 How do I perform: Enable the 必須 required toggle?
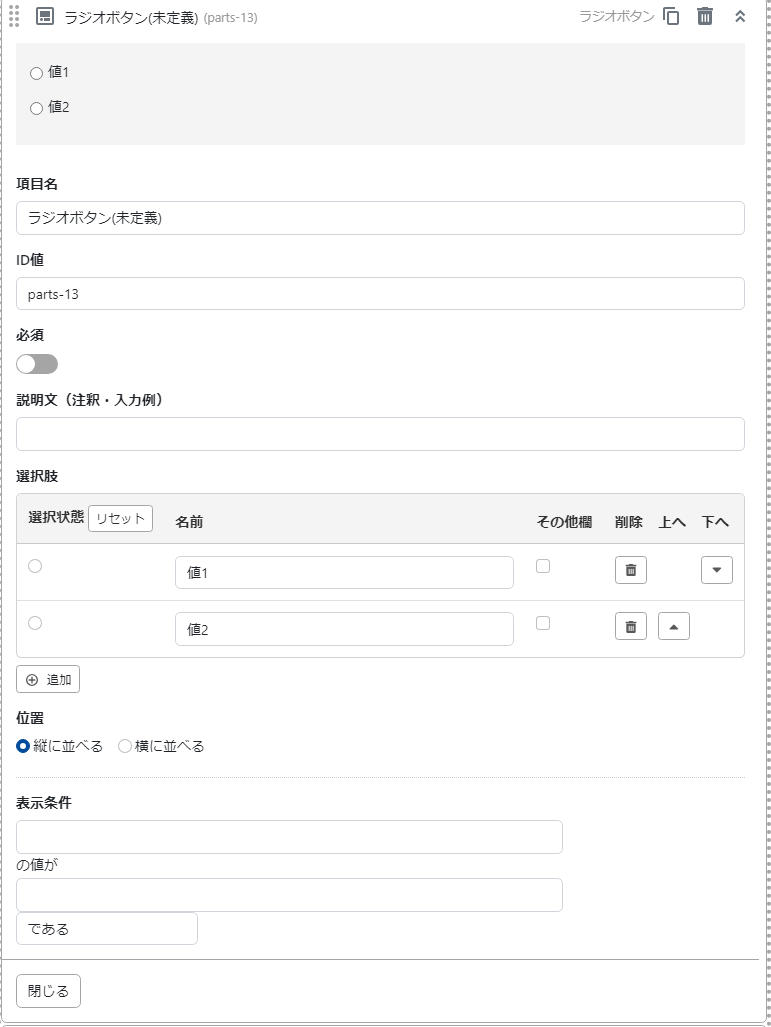pyautogui.click(x=37, y=363)
